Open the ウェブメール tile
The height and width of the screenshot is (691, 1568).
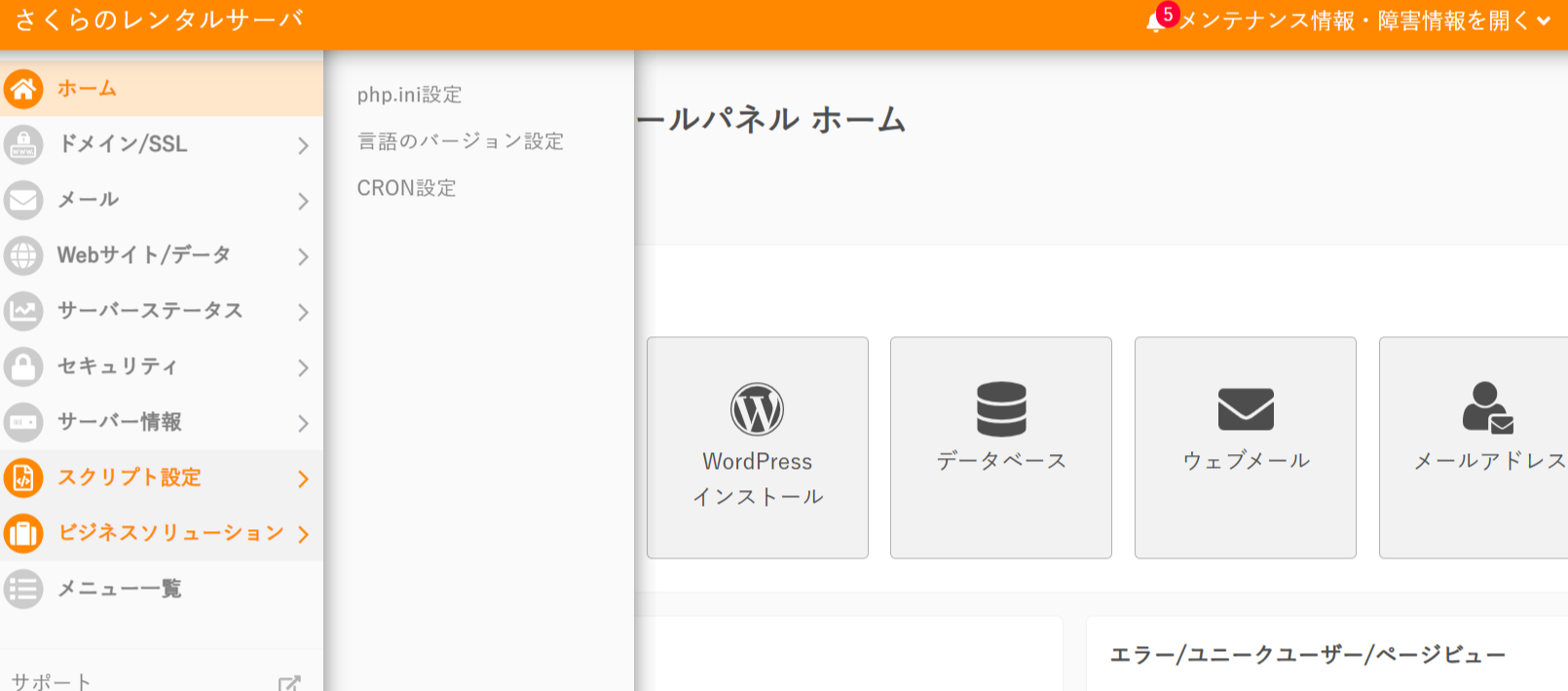pyautogui.click(x=1245, y=447)
